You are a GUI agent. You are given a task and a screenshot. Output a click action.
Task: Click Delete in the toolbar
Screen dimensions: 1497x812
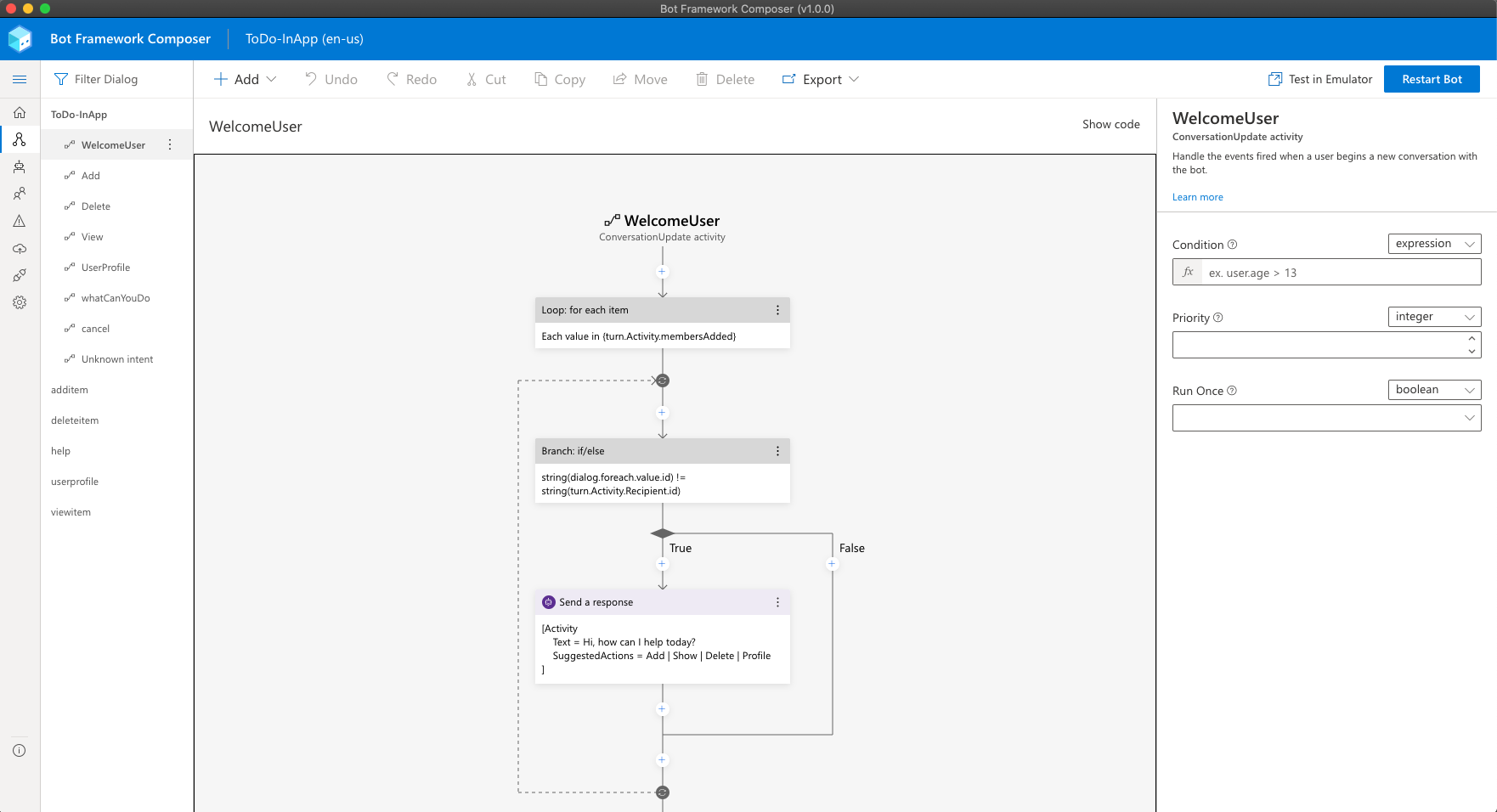tap(726, 79)
